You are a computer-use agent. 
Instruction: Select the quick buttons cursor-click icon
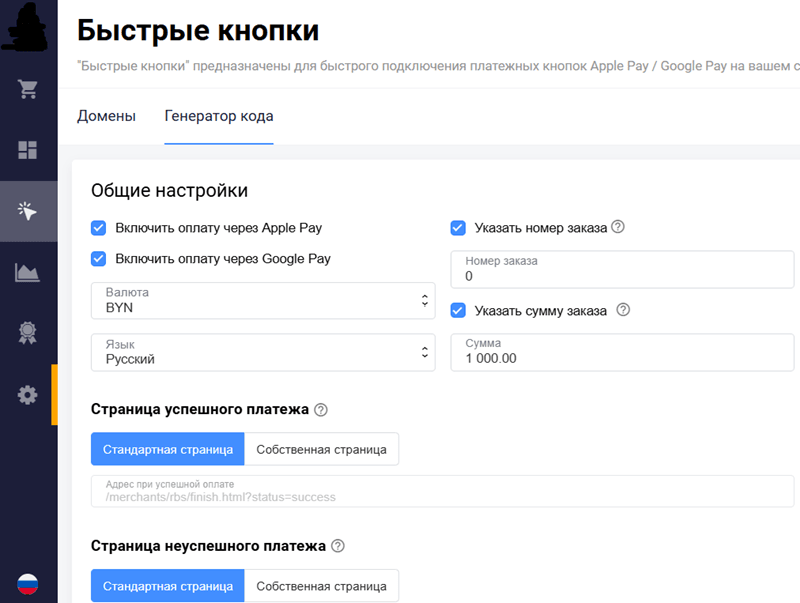point(28,211)
